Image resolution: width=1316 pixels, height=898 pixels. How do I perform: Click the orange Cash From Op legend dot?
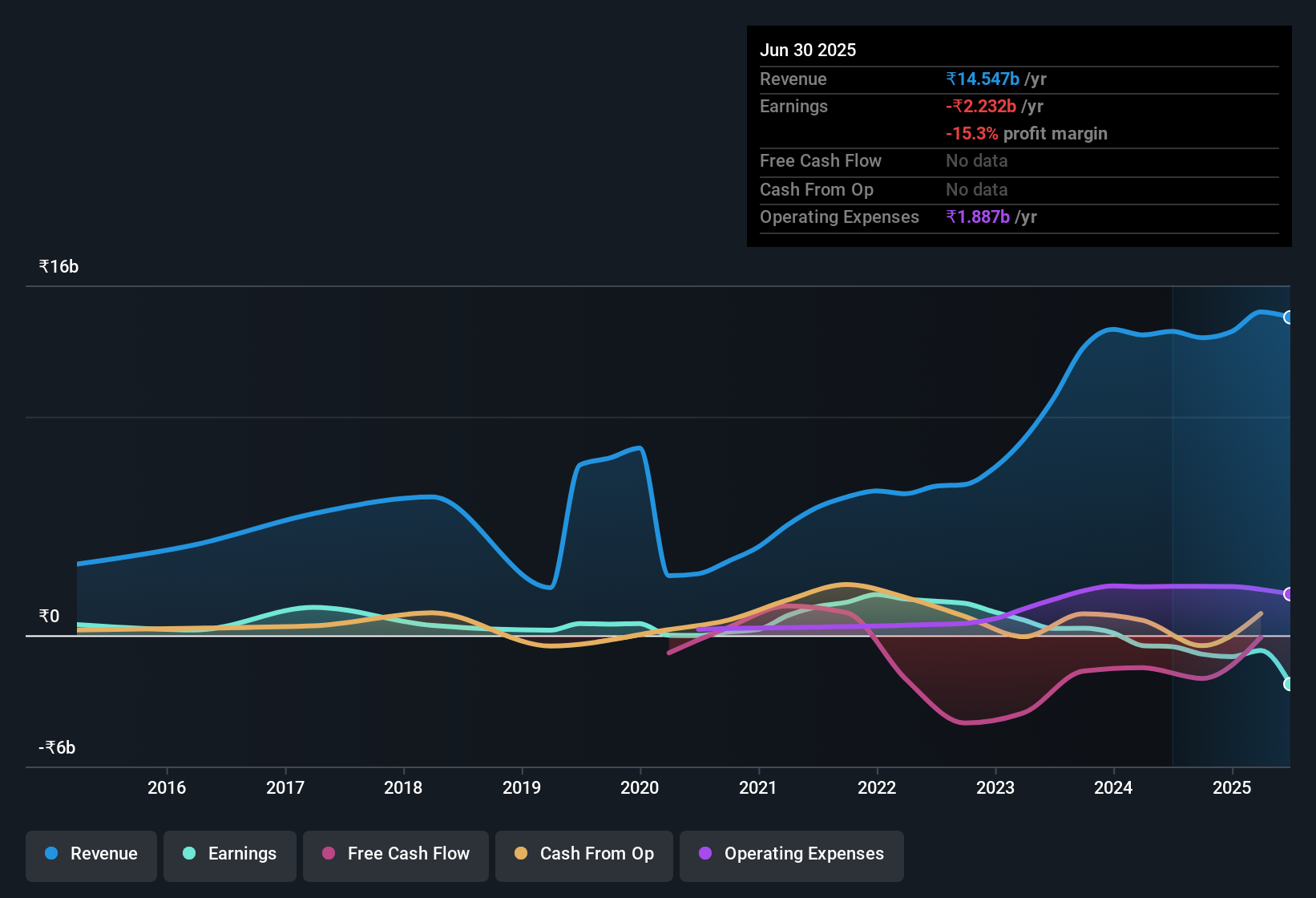pyautogui.click(x=521, y=854)
